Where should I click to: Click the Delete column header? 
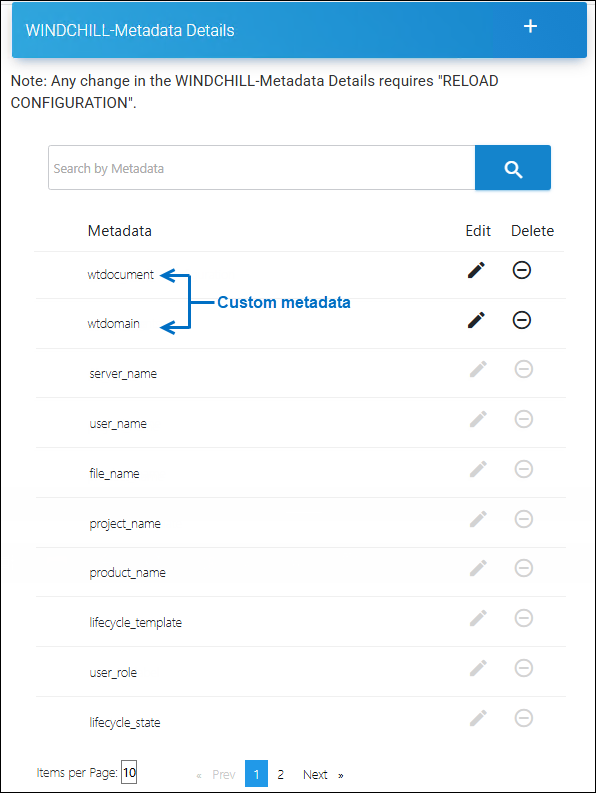click(532, 231)
